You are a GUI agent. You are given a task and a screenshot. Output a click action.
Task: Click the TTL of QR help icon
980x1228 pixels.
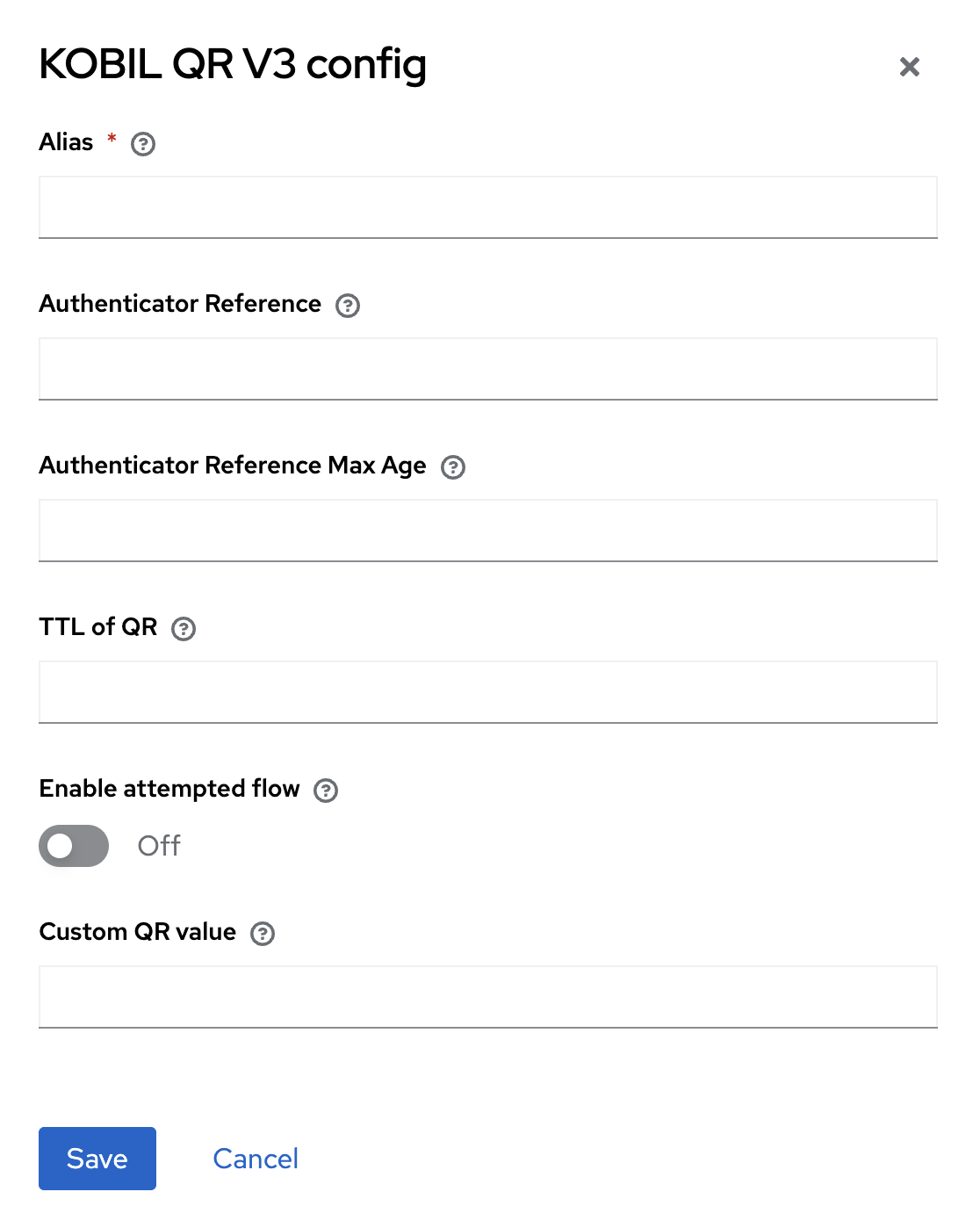pyautogui.click(x=184, y=629)
